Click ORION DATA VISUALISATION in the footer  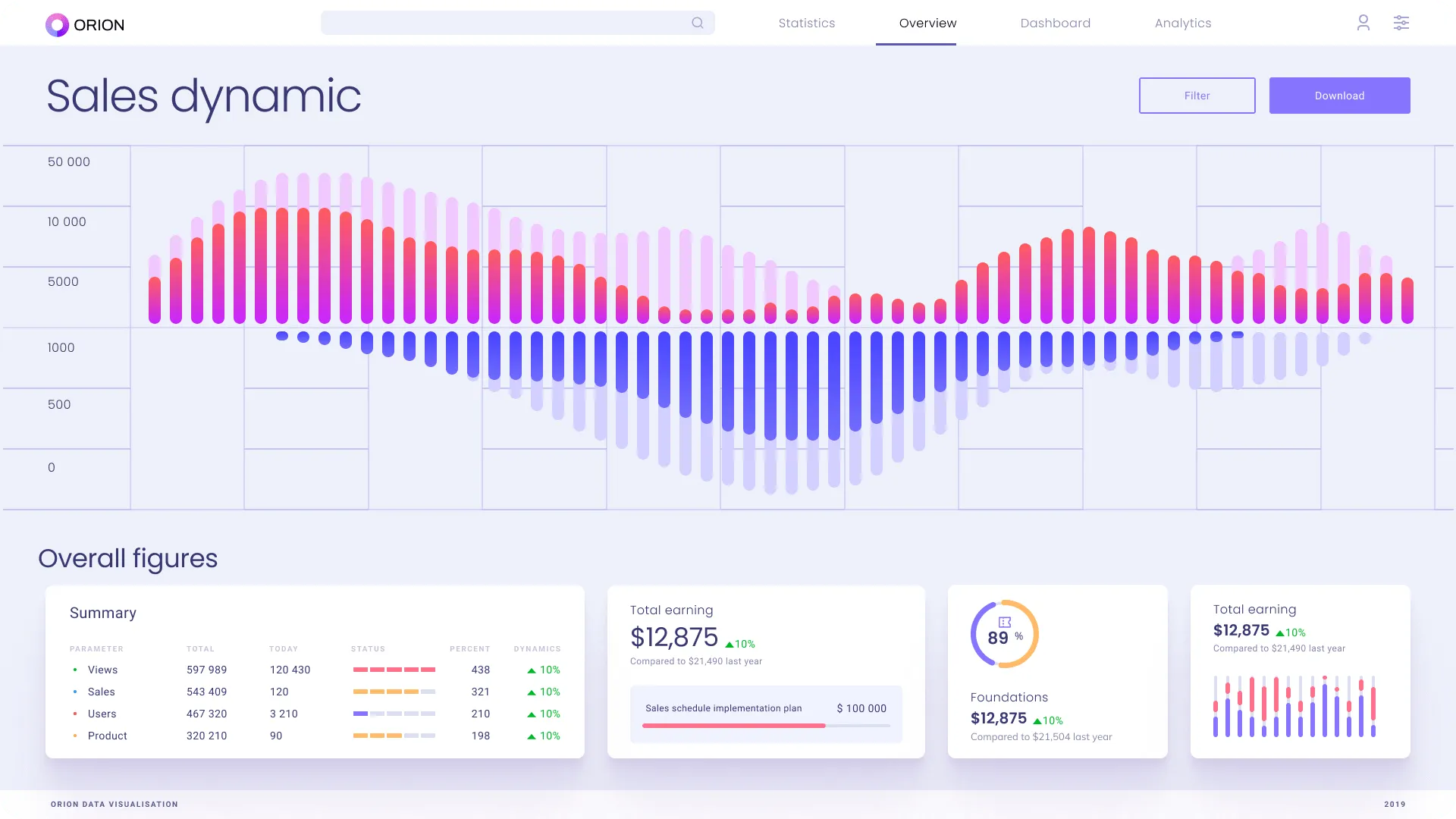[x=114, y=804]
